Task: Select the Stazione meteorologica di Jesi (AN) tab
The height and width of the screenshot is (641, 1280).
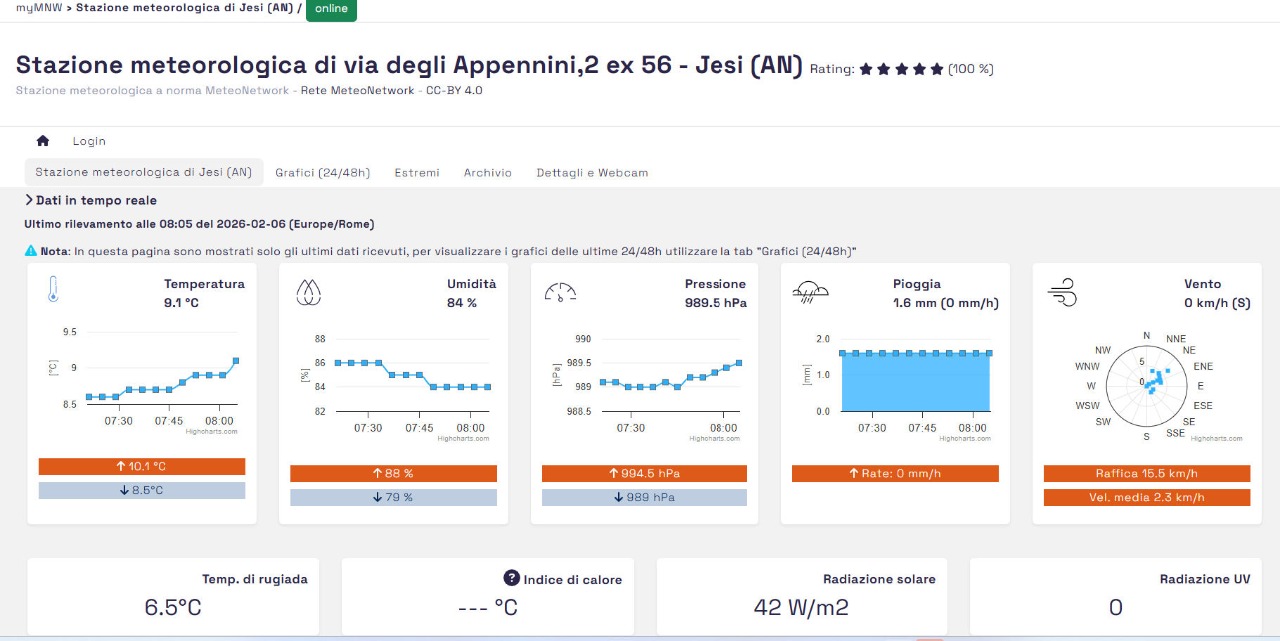Action: pos(143,172)
